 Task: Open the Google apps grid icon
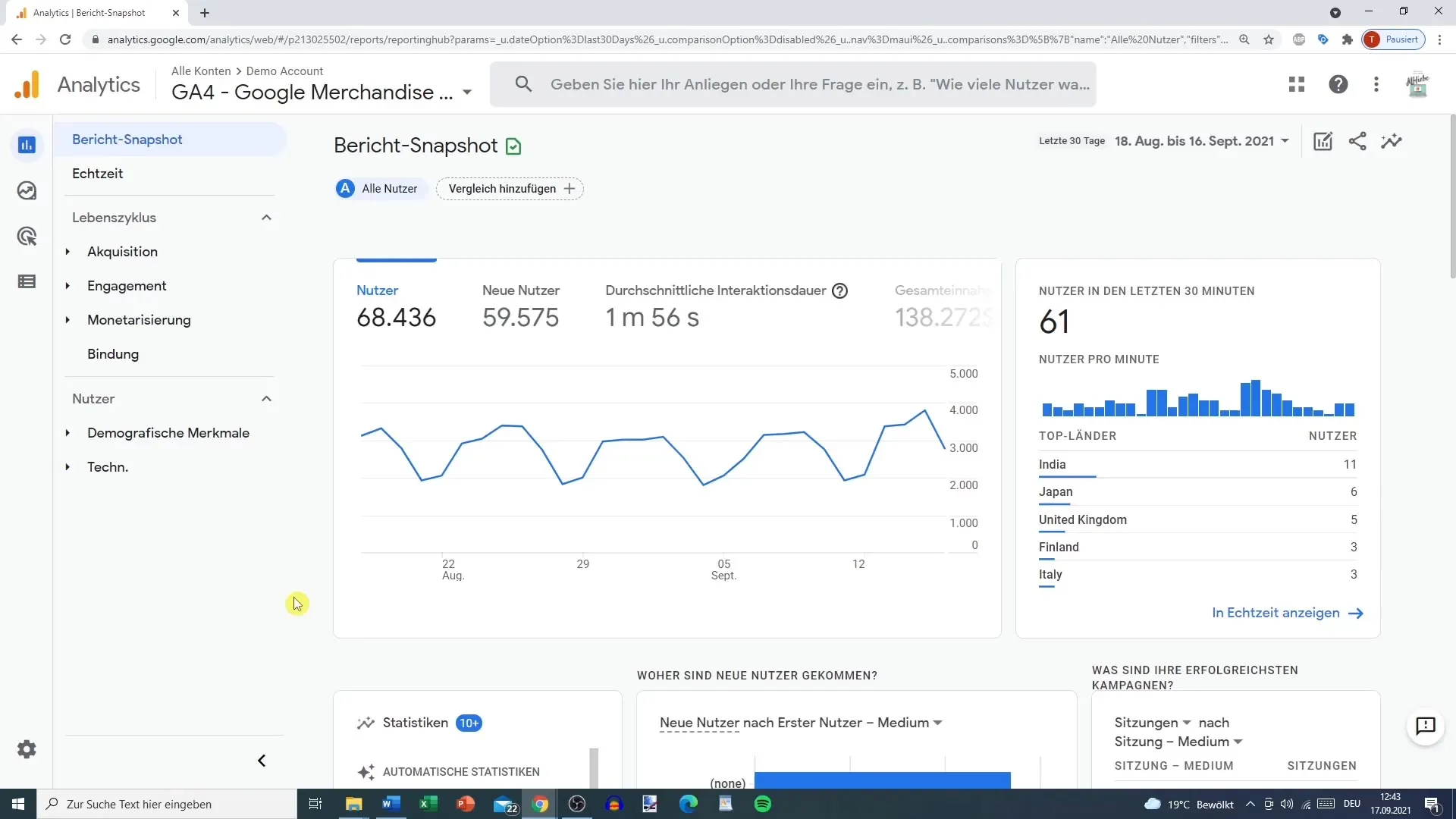1297,84
